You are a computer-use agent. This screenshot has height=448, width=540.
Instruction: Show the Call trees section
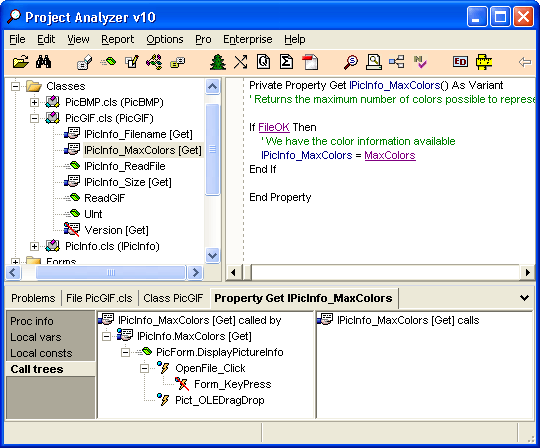[50, 369]
